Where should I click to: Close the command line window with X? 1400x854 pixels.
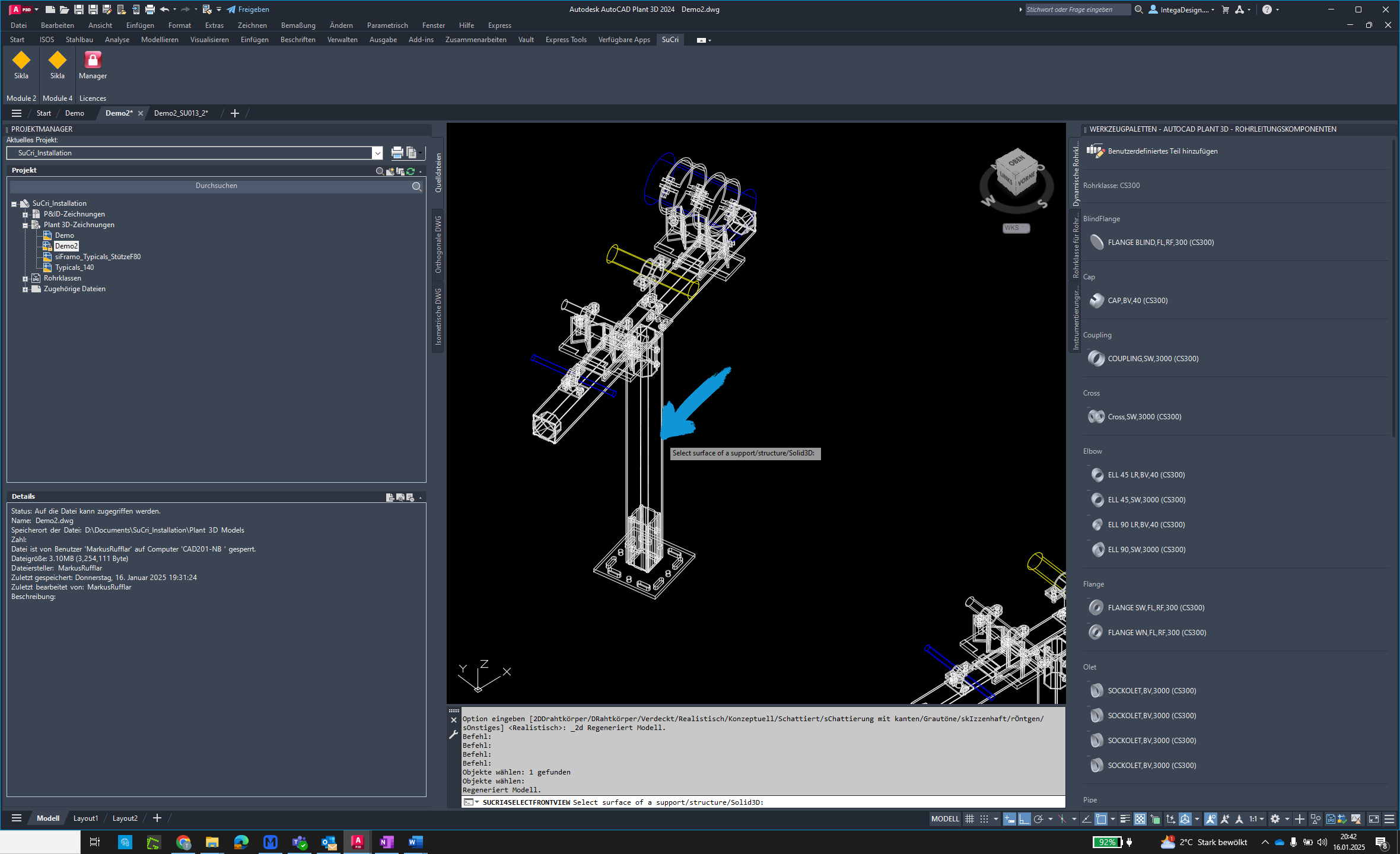pyautogui.click(x=454, y=720)
